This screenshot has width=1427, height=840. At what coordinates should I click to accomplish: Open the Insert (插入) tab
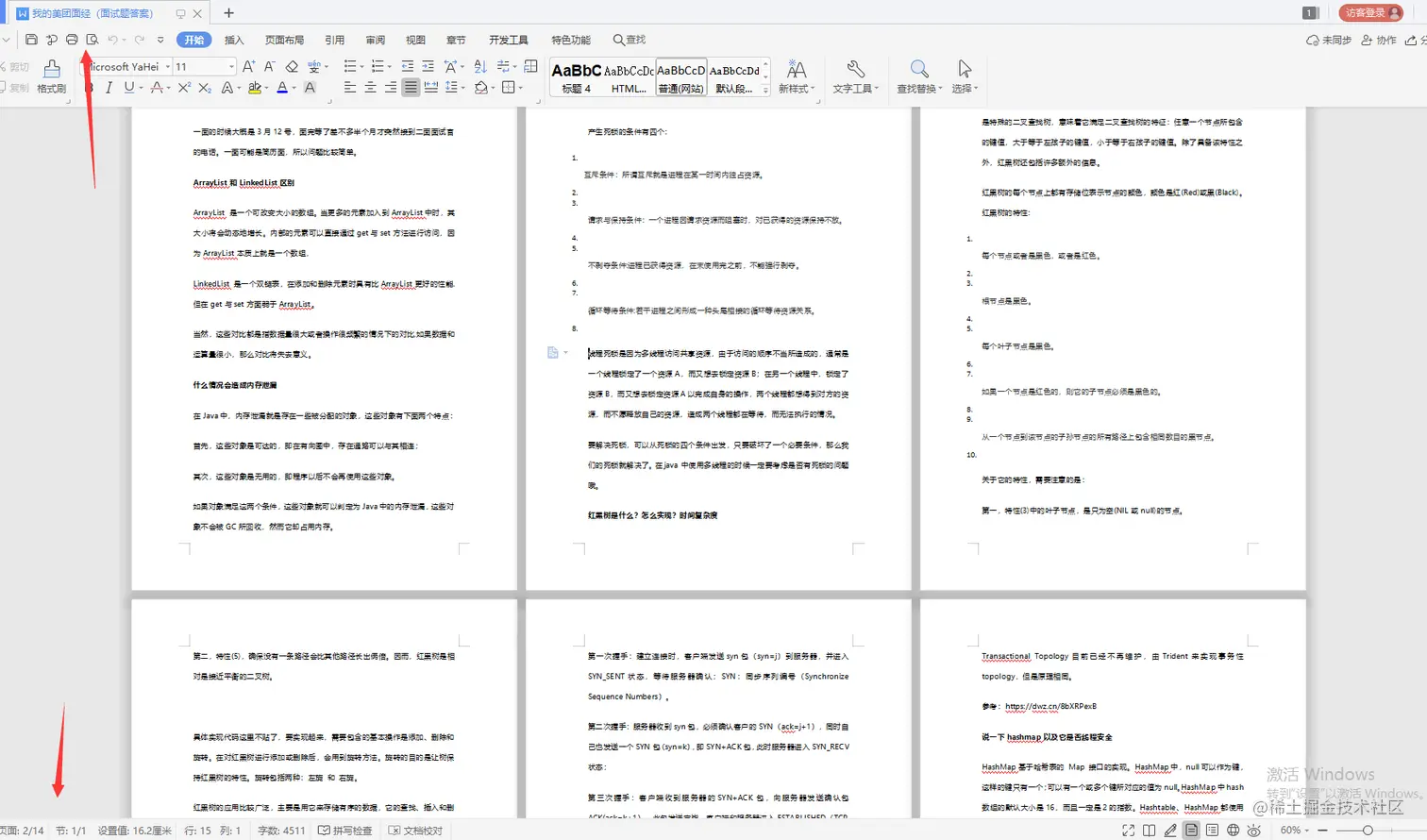pos(234,40)
